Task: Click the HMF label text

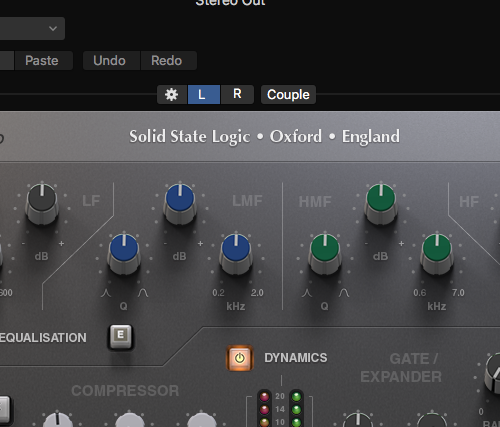Action: [315, 202]
